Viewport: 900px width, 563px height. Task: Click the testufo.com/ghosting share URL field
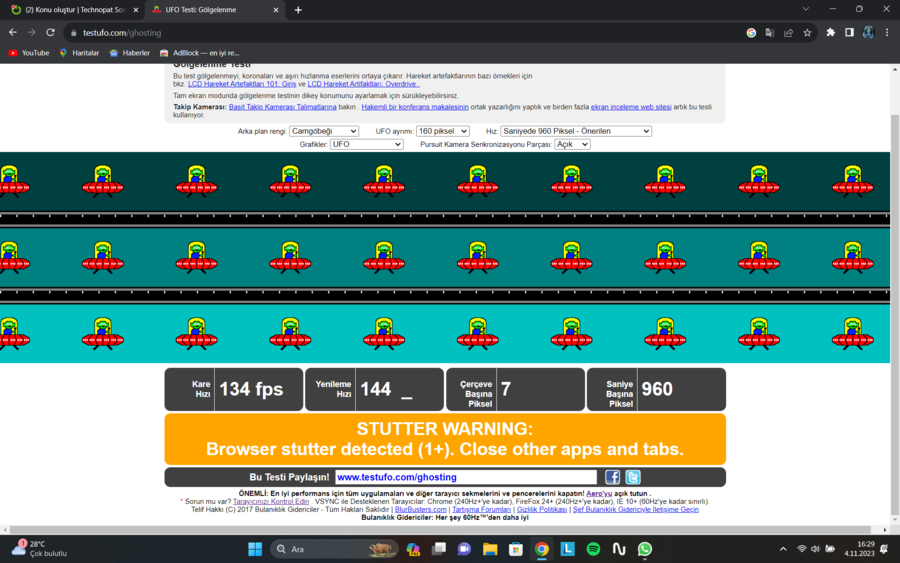466,477
